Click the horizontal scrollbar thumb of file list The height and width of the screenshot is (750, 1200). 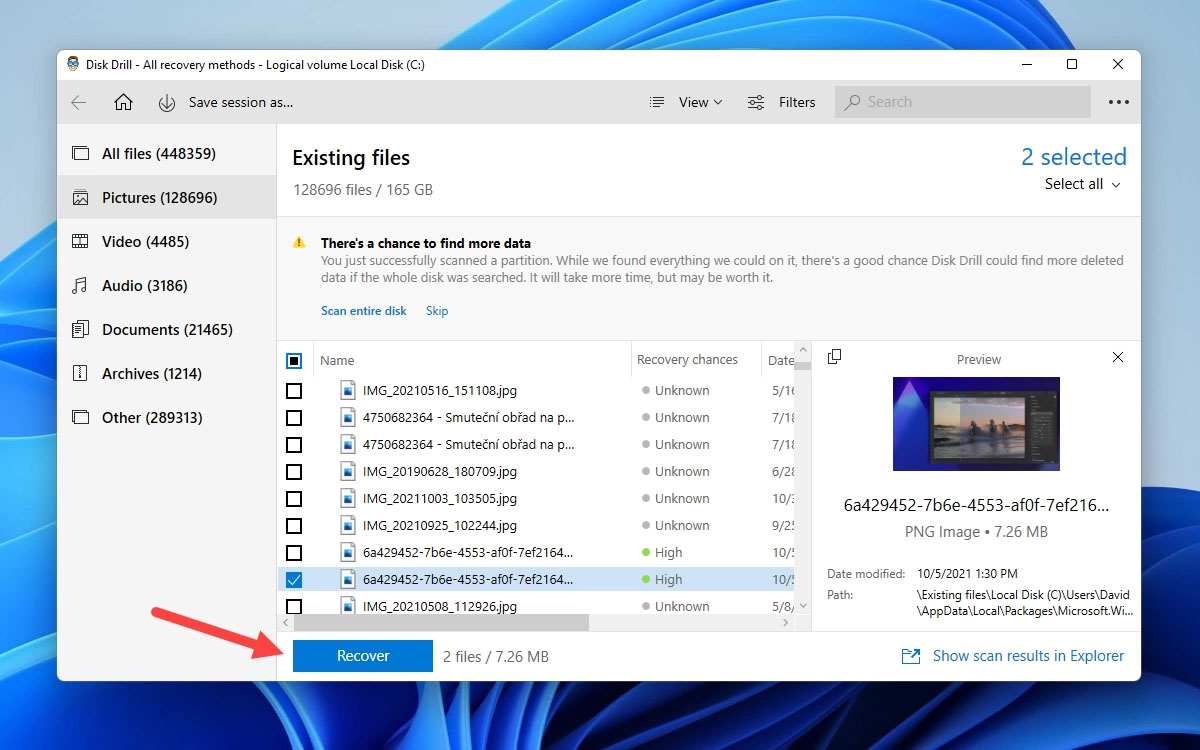(x=441, y=623)
